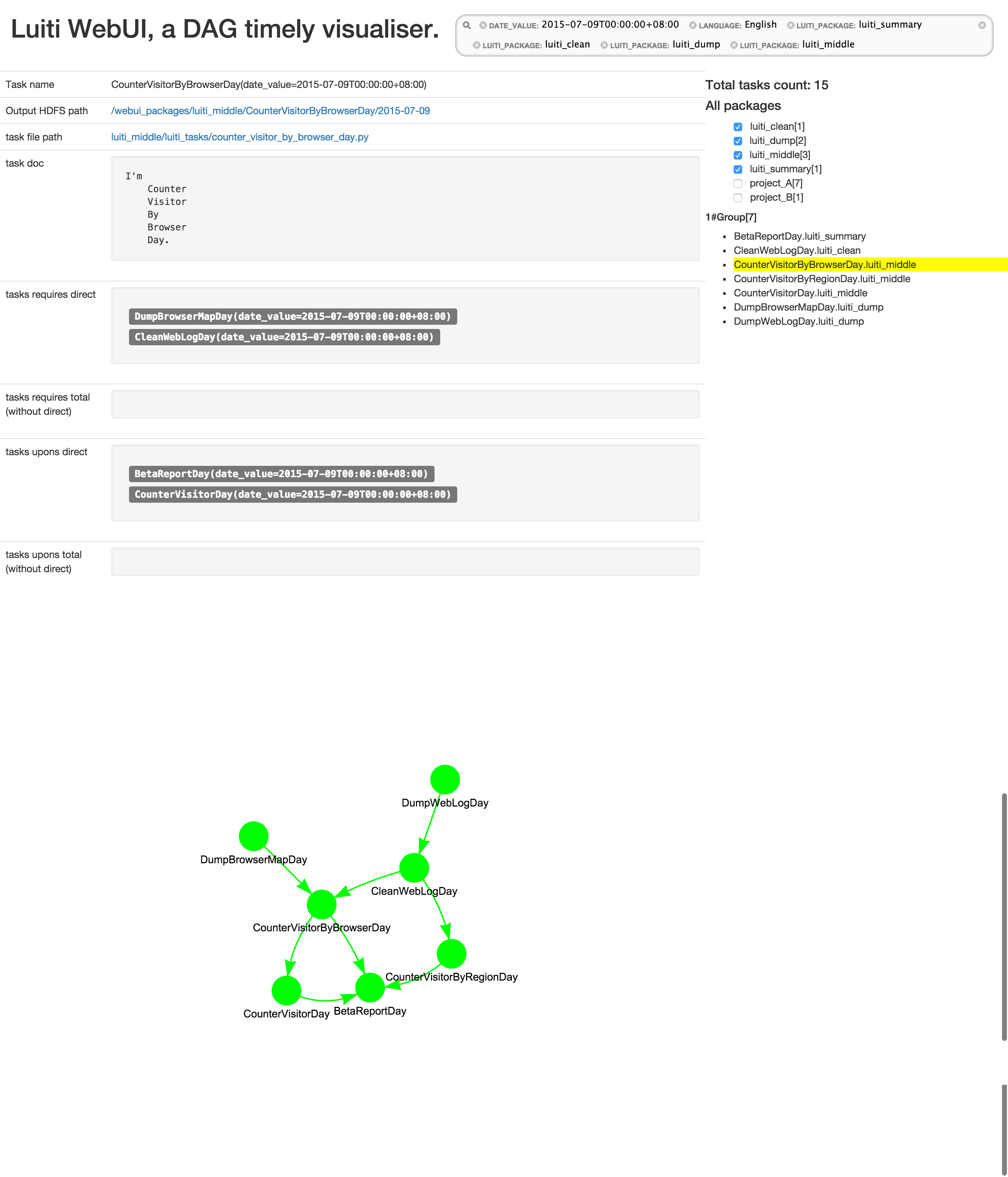The height and width of the screenshot is (1177, 1008).
Task: Uncheck the luiti_middle[3] package checkbox
Action: 738,155
